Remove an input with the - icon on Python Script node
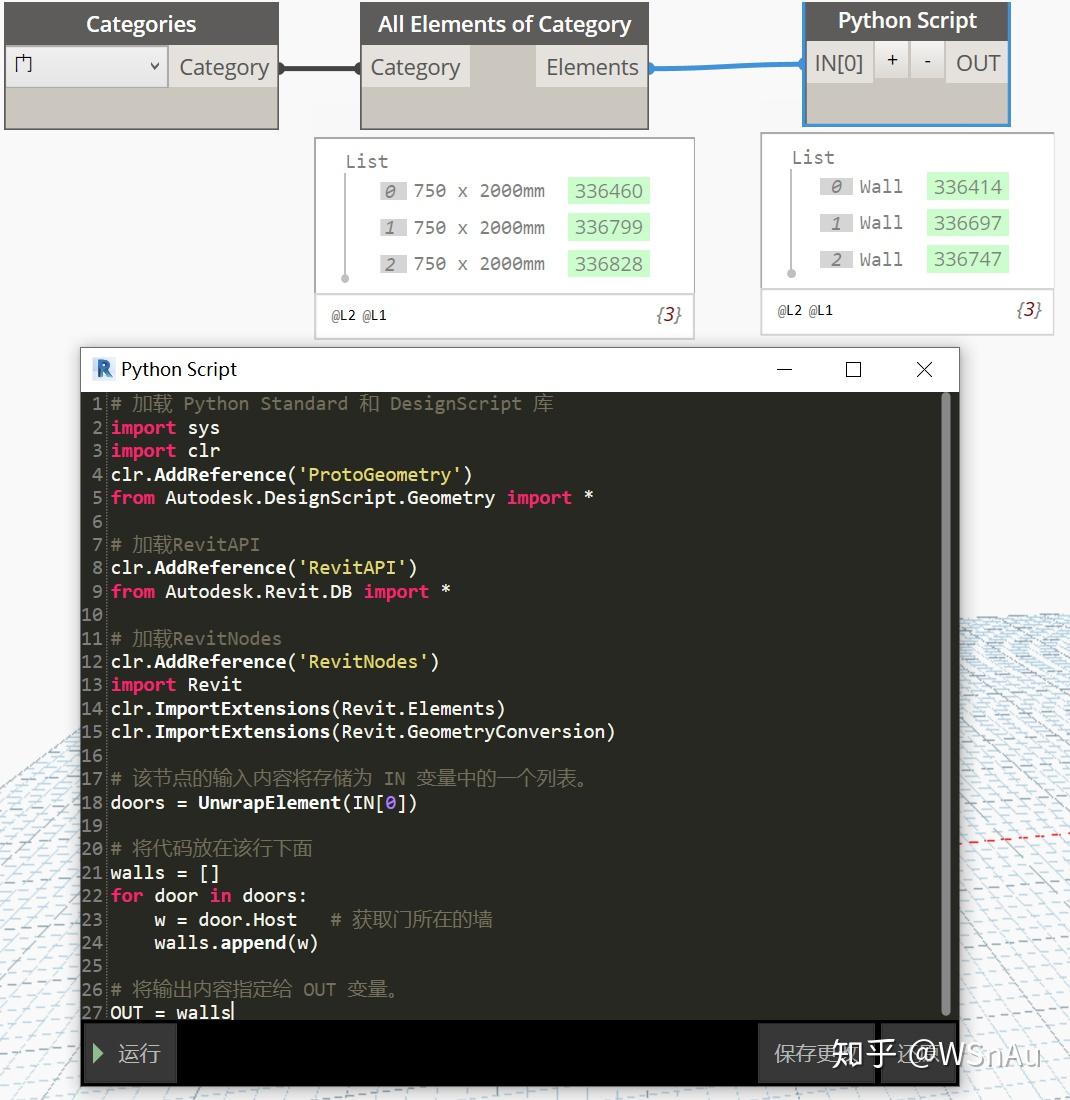Viewport: 1070px width, 1100px height. point(927,60)
